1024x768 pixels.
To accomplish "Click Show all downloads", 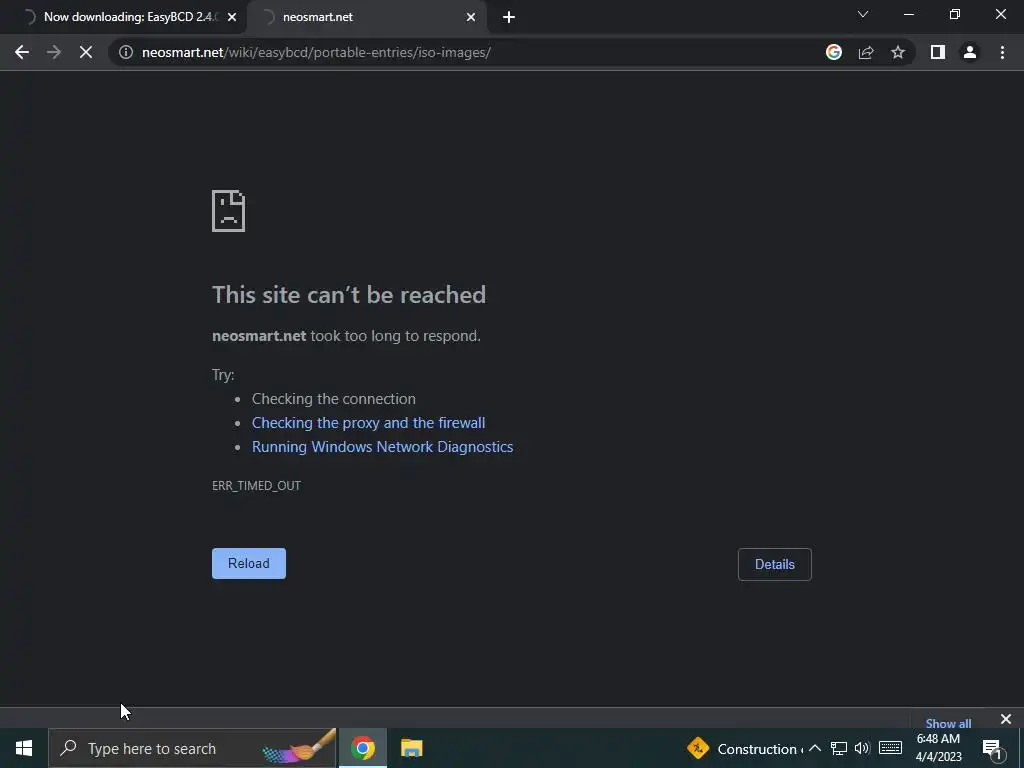I will [948, 723].
